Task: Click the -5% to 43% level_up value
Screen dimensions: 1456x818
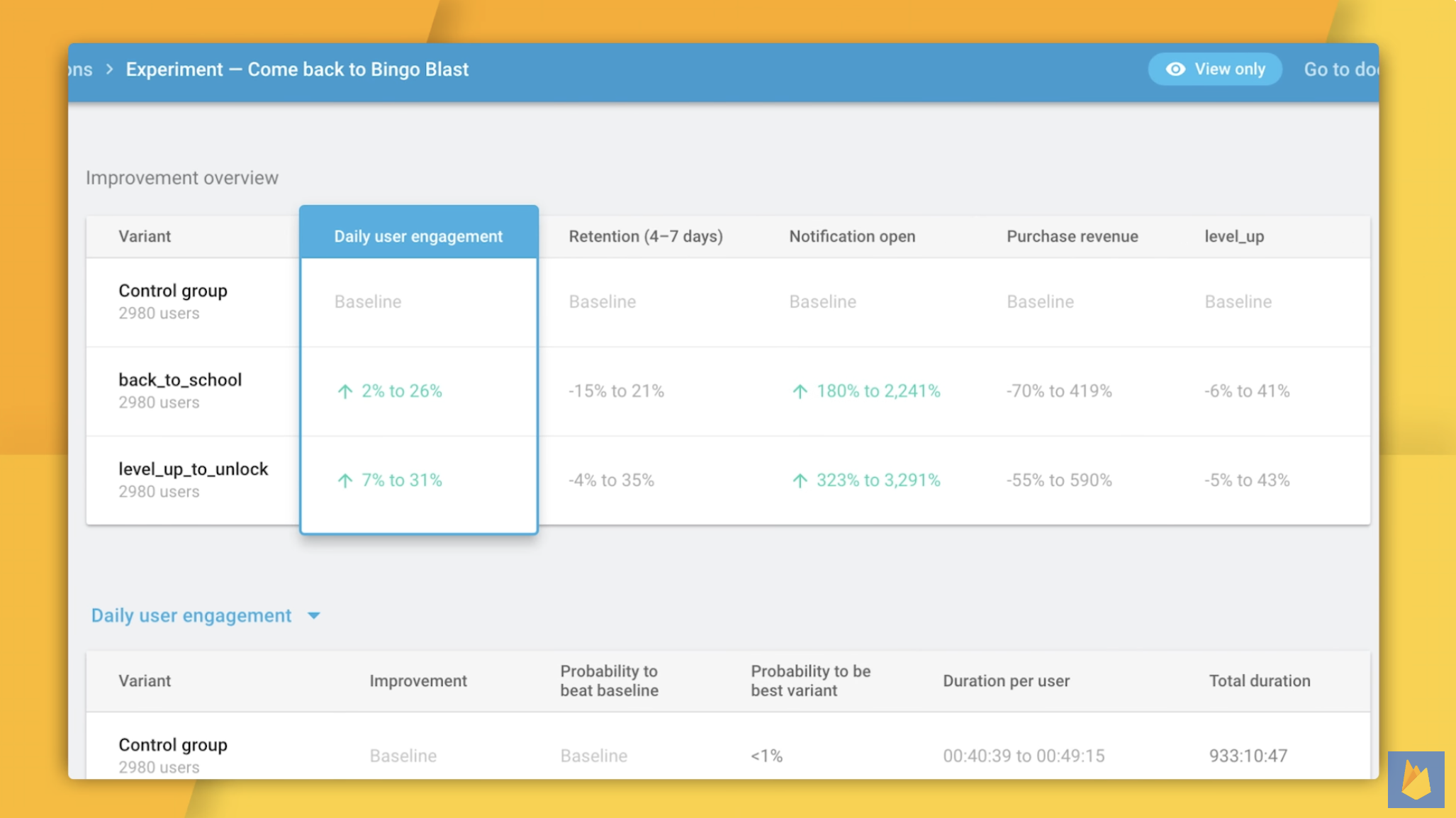Action: click(x=1247, y=481)
